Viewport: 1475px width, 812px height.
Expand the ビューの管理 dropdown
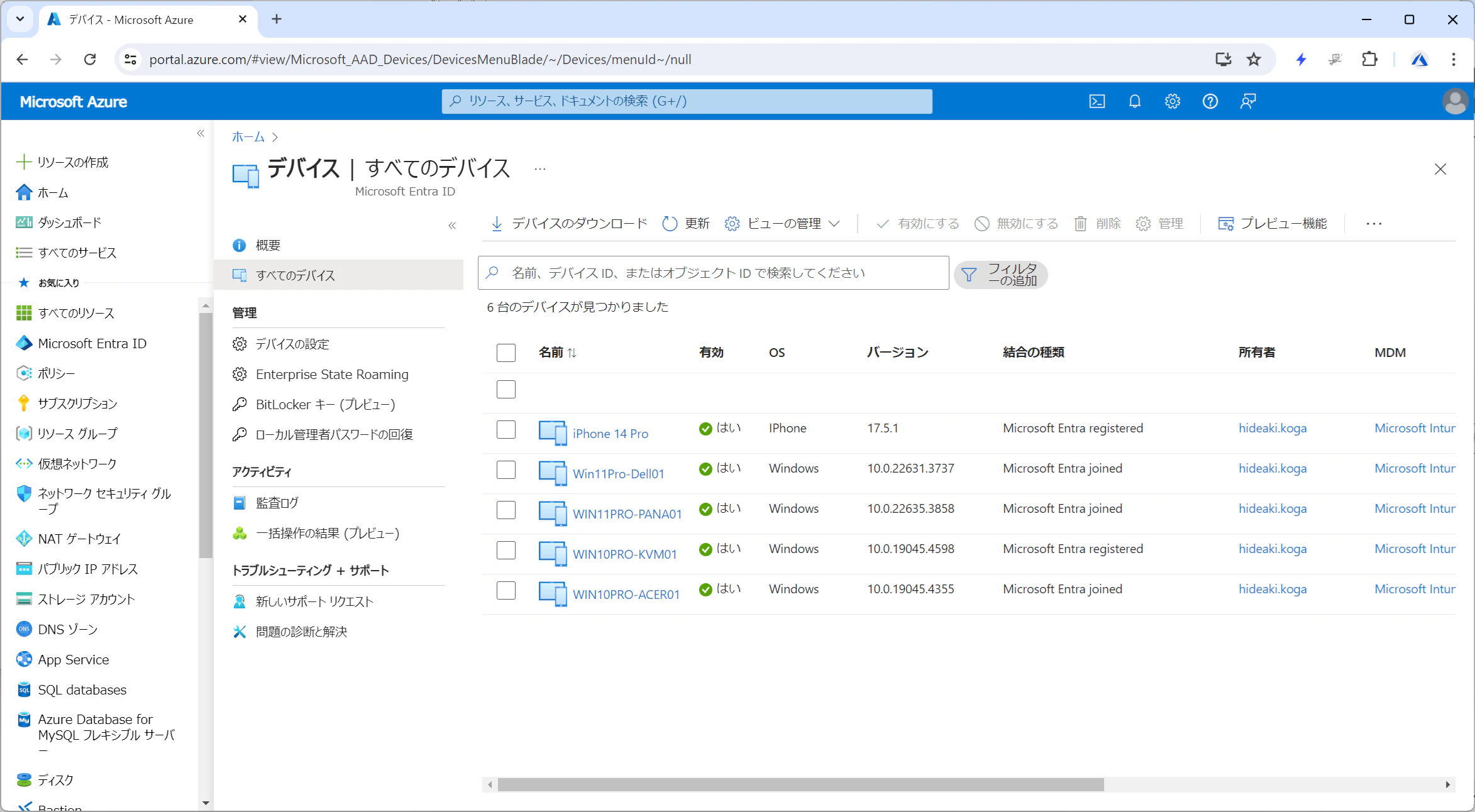click(783, 224)
